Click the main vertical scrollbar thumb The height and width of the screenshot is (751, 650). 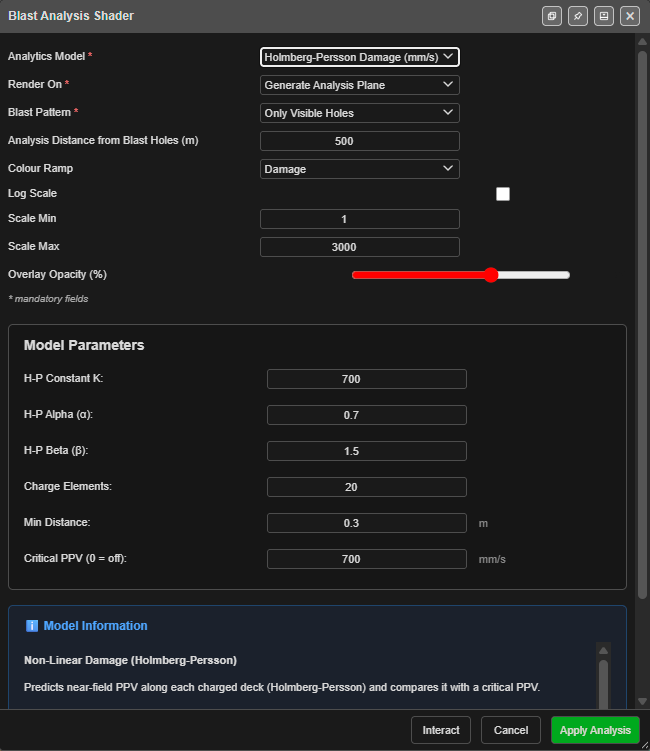coord(642,324)
